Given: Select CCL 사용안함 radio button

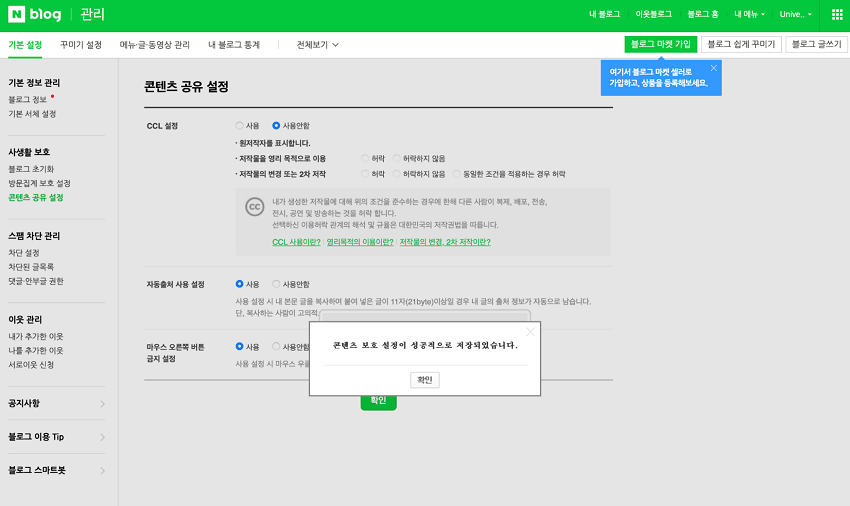Looking at the screenshot, I should click(x=276, y=126).
